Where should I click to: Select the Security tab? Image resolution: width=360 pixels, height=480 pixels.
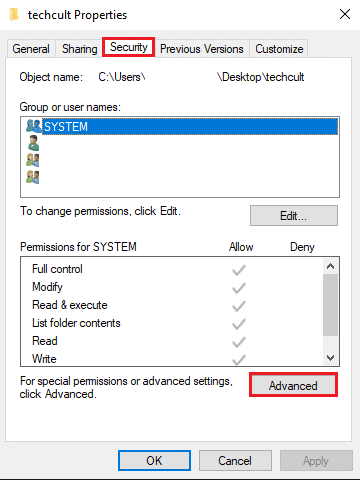point(129,47)
